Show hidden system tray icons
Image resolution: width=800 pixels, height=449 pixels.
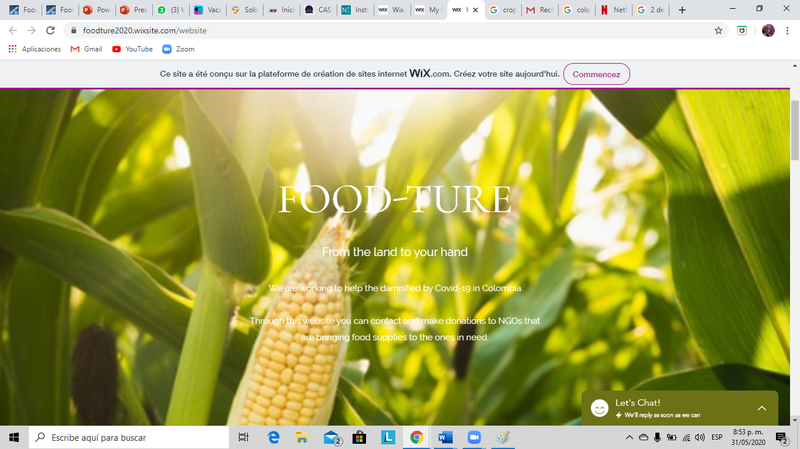[x=629, y=437]
